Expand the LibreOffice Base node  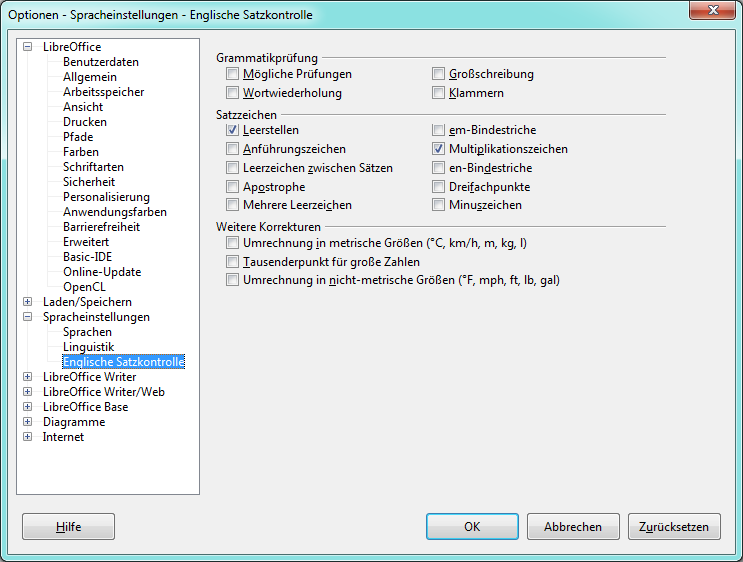tap(27, 407)
